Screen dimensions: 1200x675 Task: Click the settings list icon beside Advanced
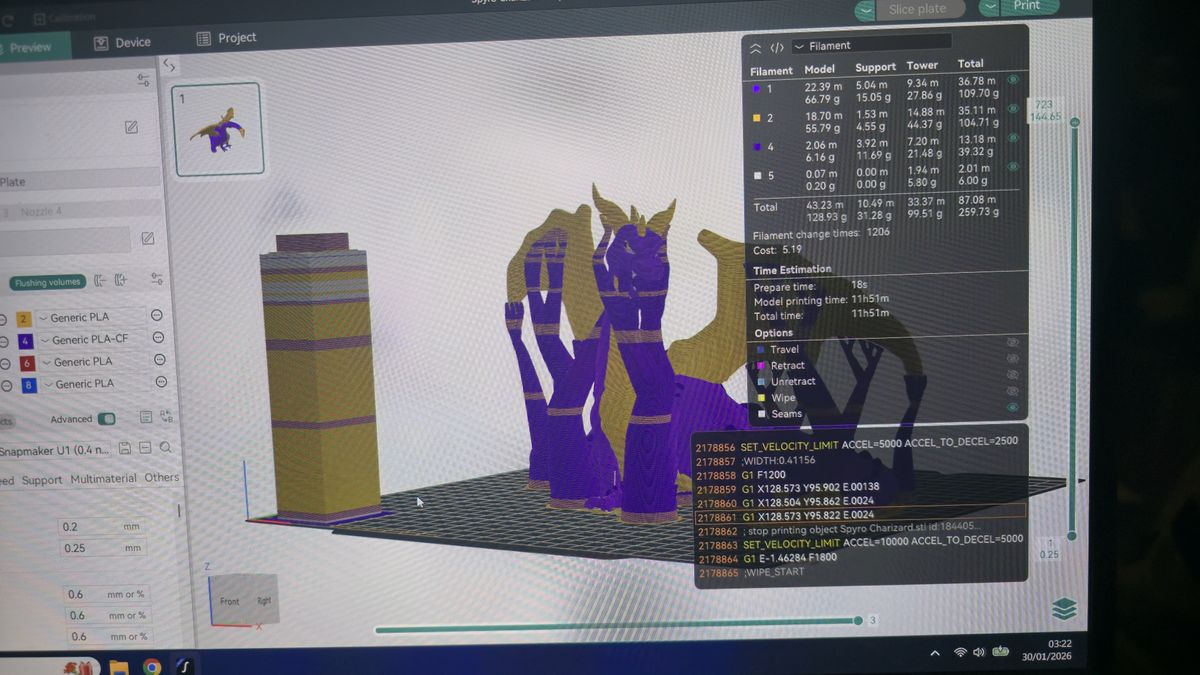(146, 417)
